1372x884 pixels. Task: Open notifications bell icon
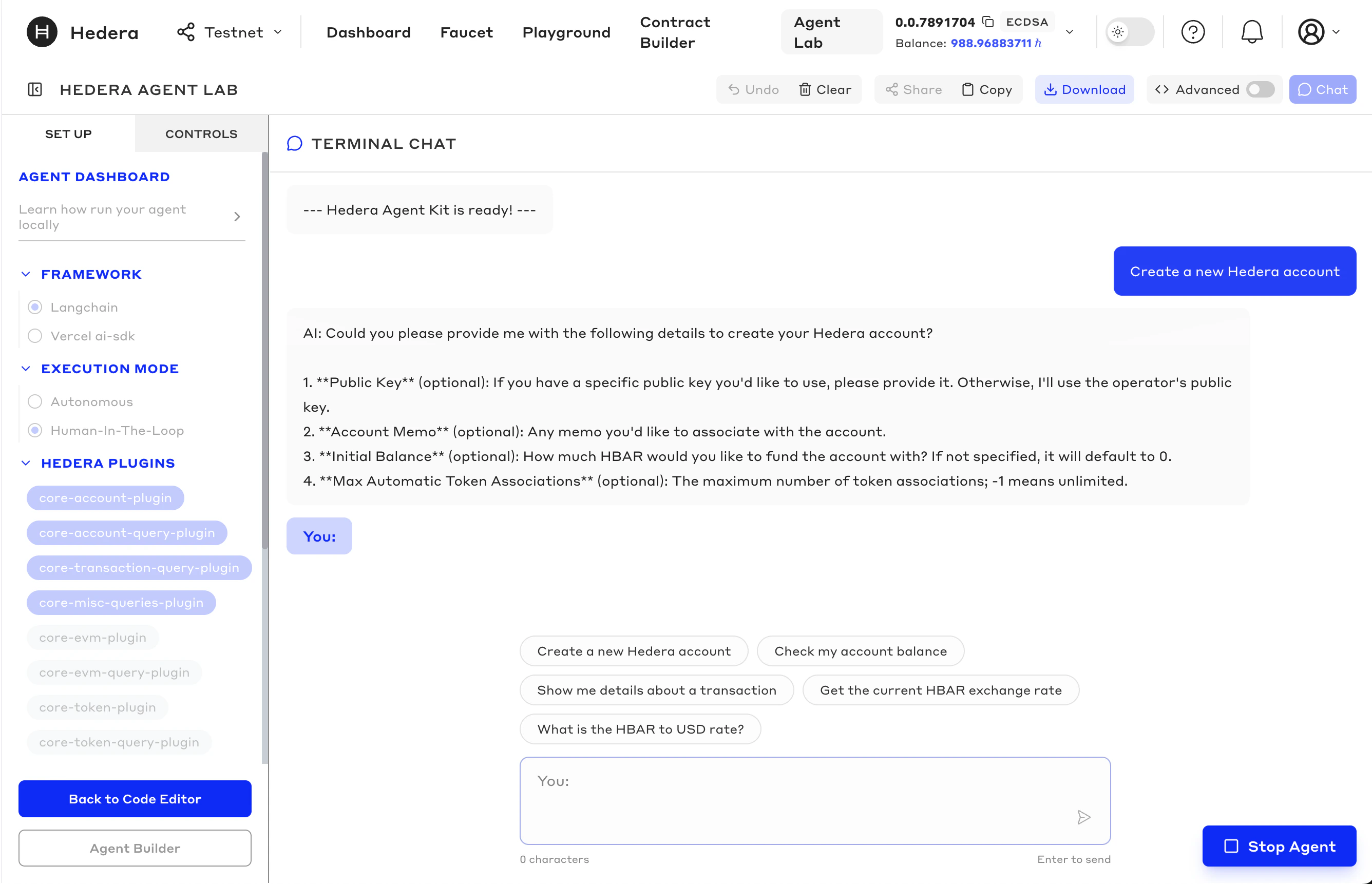(x=1251, y=32)
